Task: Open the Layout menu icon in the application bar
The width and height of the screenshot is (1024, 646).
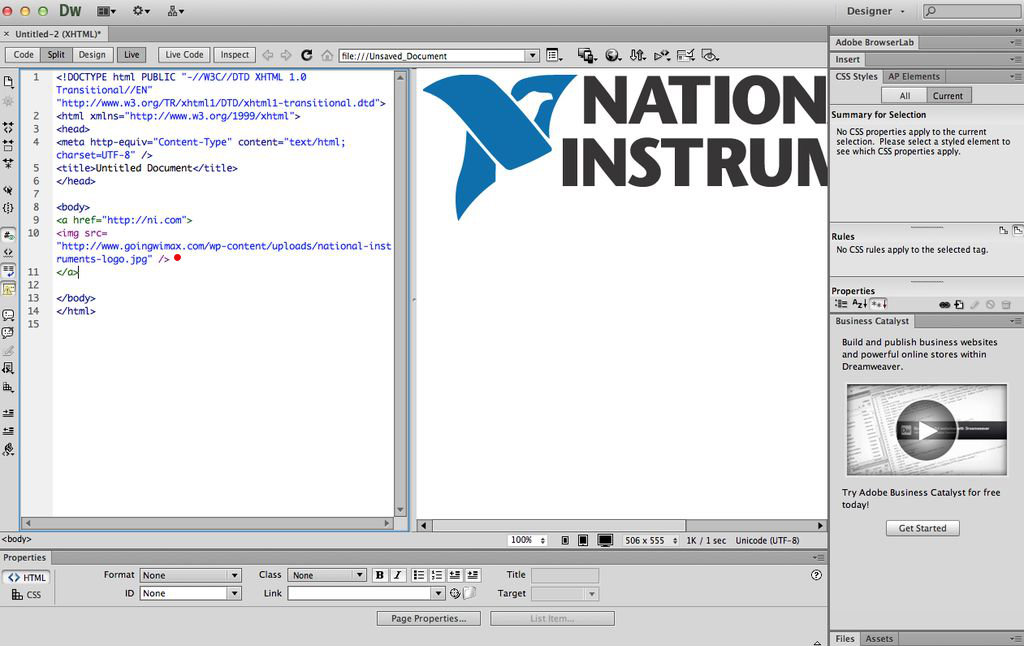Action: (x=106, y=11)
